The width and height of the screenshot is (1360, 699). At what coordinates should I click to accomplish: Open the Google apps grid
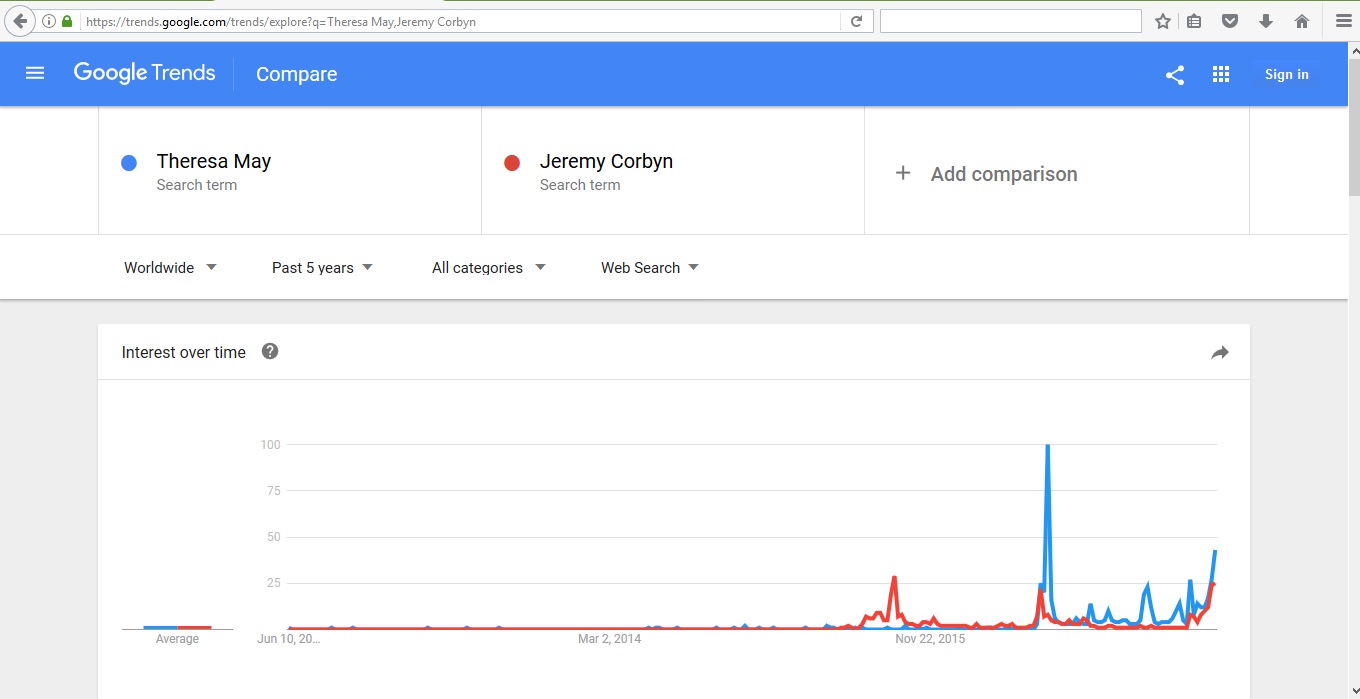point(1221,74)
